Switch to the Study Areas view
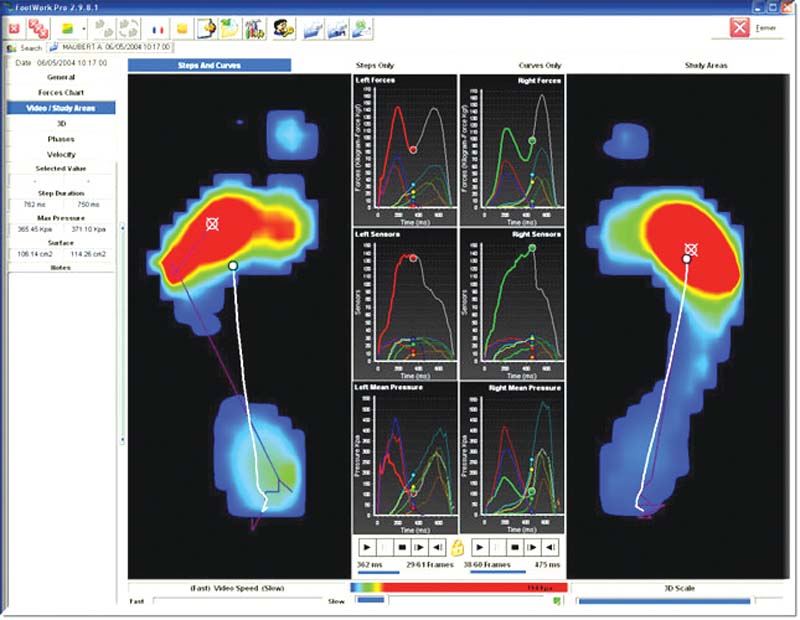Image resolution: width=800 pixels, height=620 pixels. tap(706, 65)
